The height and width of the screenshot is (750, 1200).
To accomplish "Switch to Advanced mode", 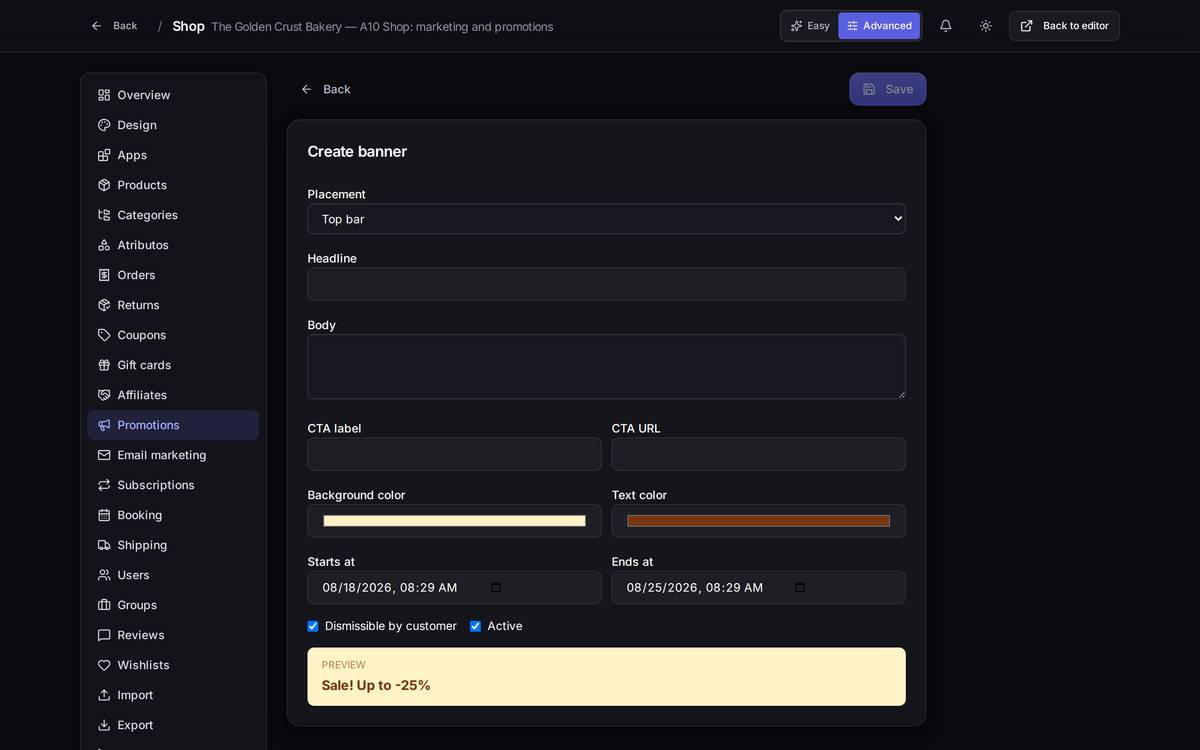I will (x=879, y=26).
